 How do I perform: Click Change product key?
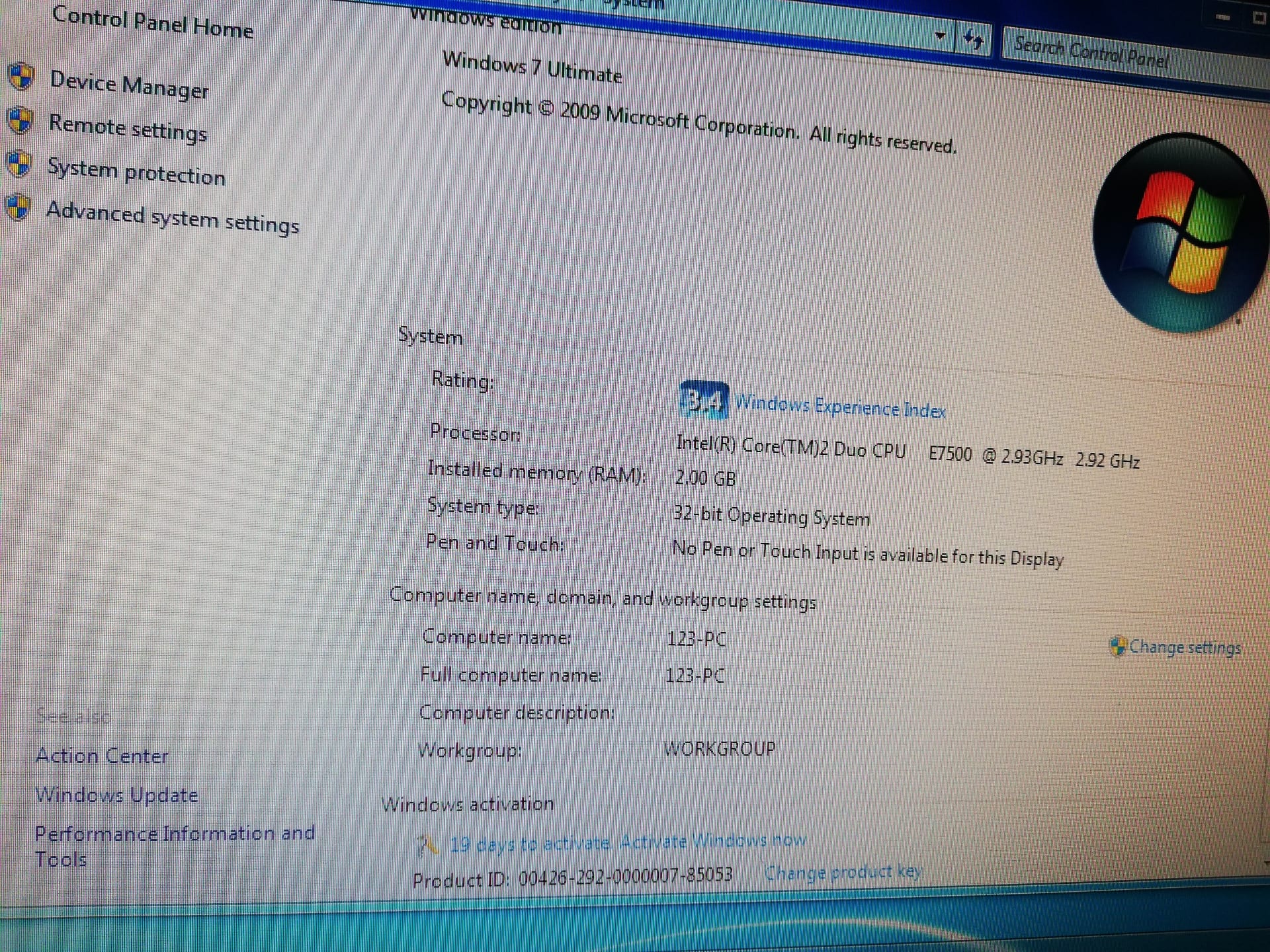point(843,873)
